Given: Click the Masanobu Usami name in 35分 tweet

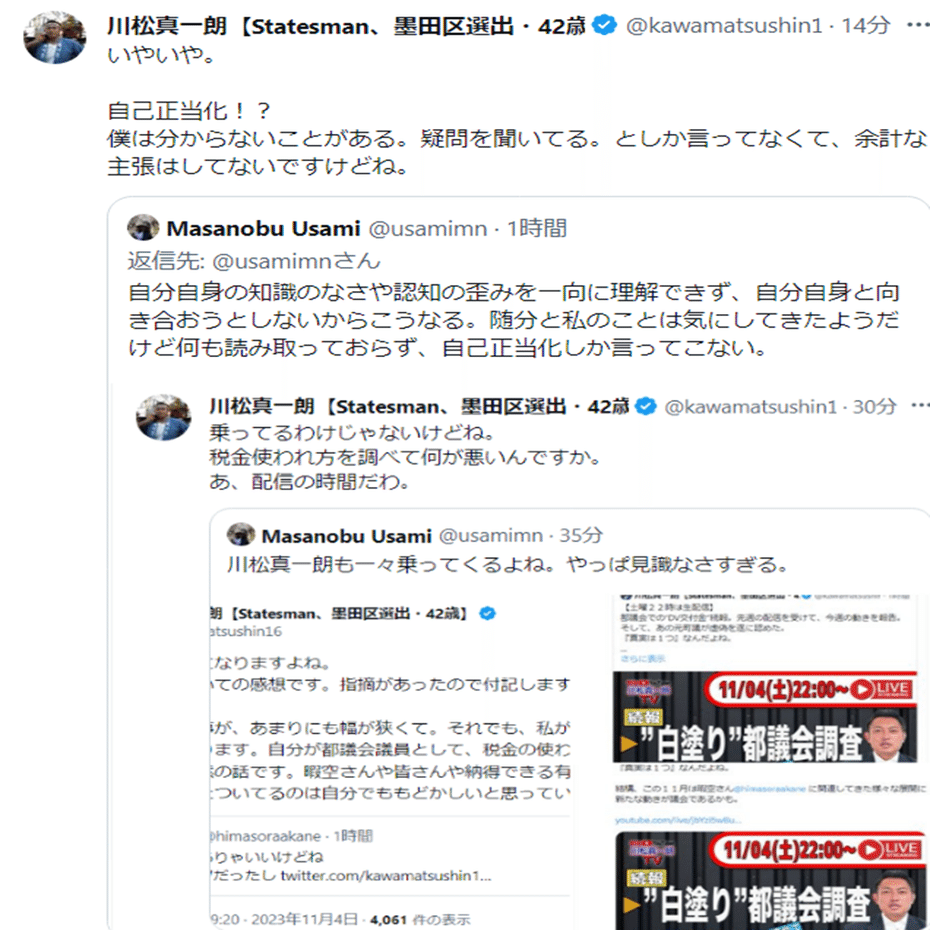Looking at the screenshot, I should click(346, 536).
